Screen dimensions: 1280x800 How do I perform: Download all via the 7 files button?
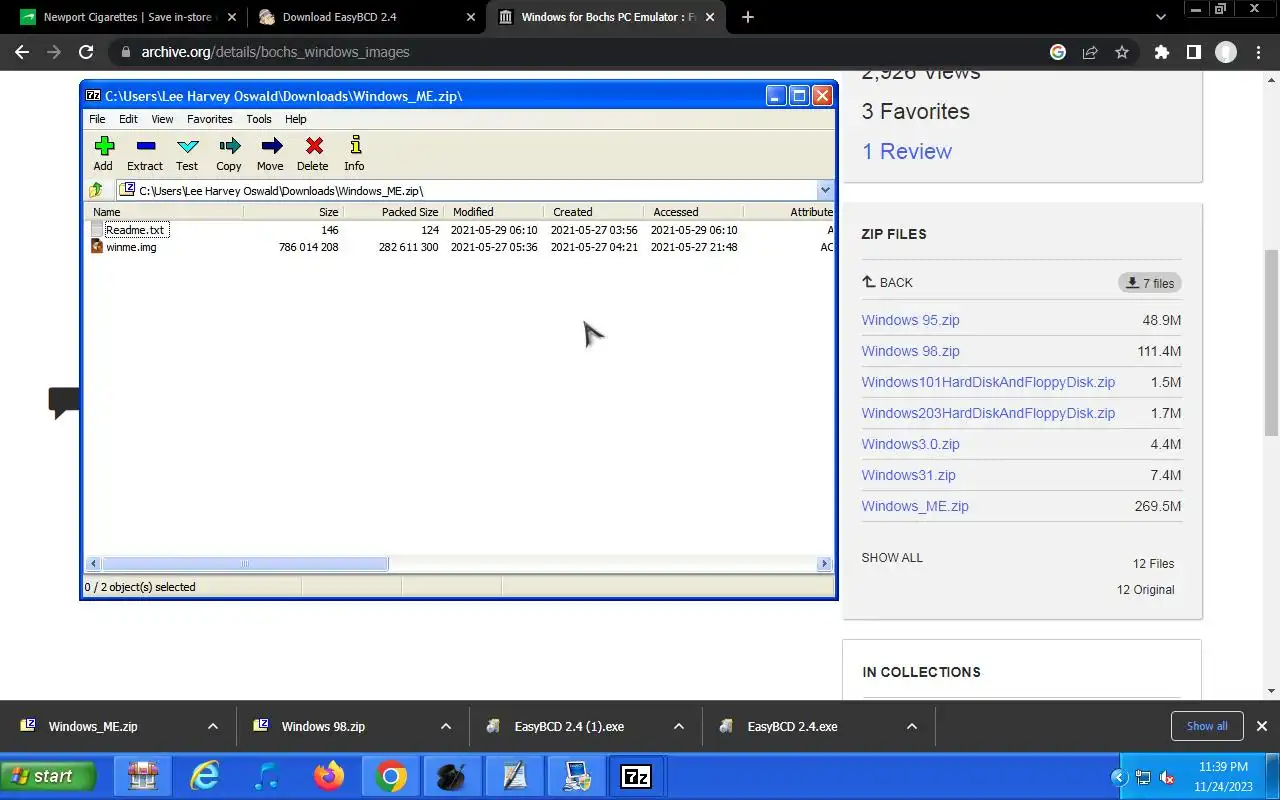[1150, 283]
